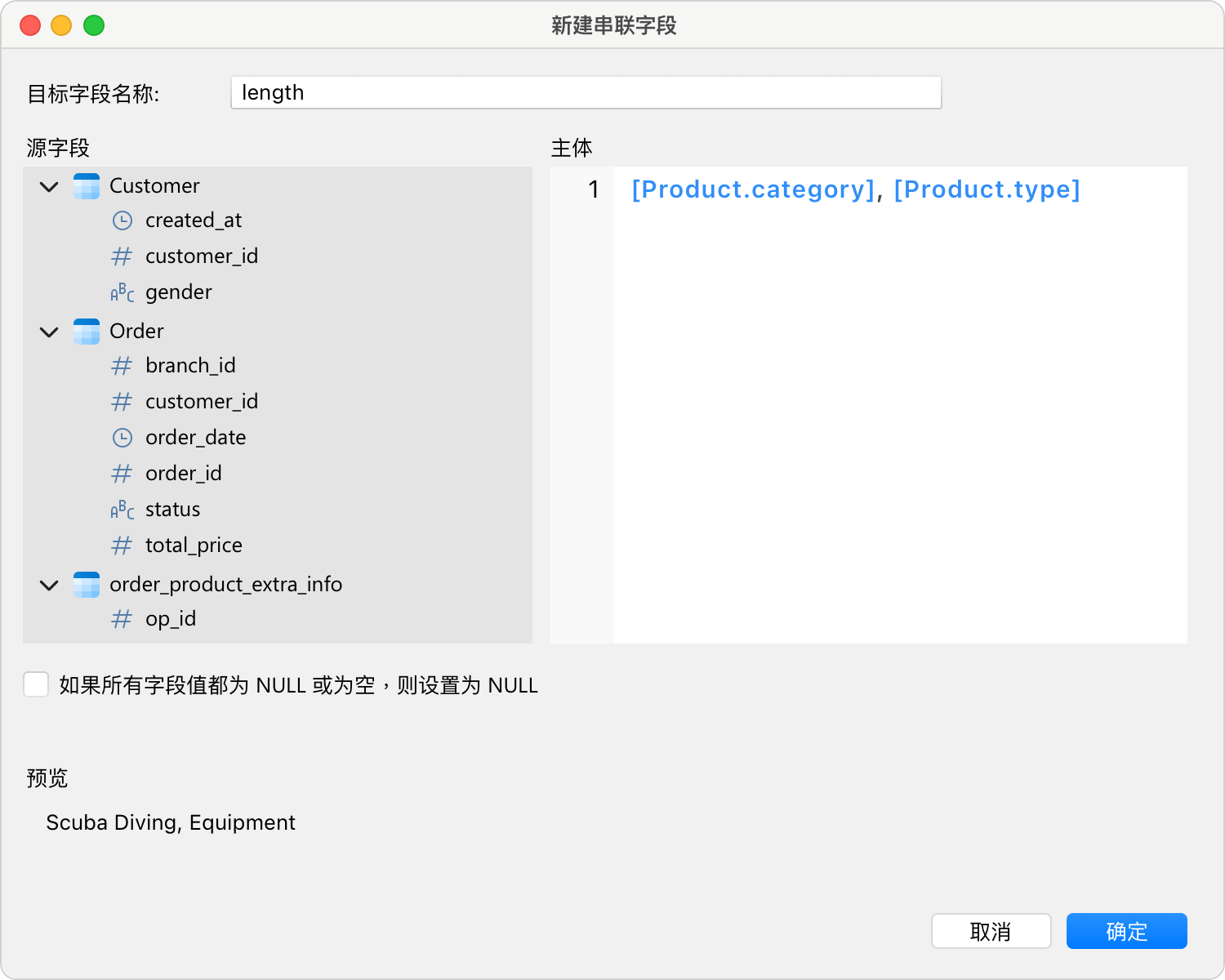Toggle the set to NULL checkbox
This screenshot has height=980, width=1225.
point(36,684)
